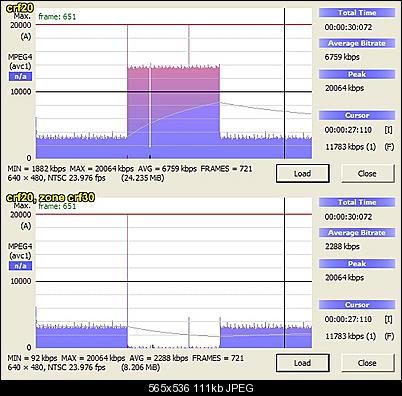Click the (24.235 MB) file size text
This screenshot has width=402, height=396.
(143, 178)
